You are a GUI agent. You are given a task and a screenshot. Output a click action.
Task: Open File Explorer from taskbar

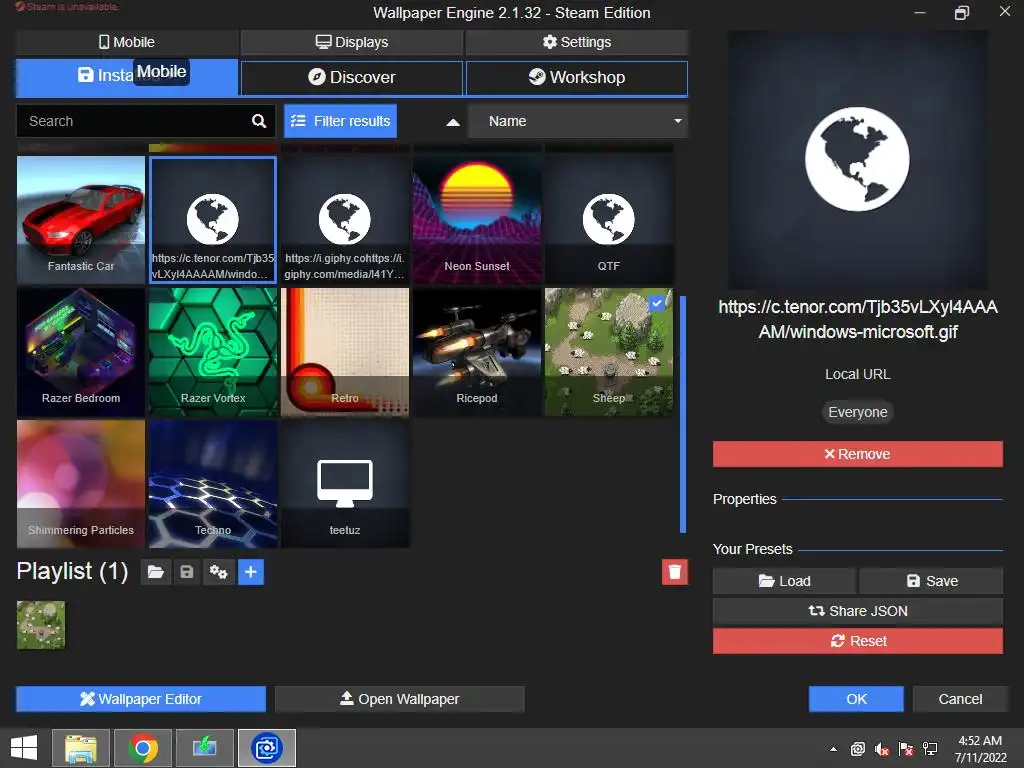pyautogui.click(x=81, y=748)
